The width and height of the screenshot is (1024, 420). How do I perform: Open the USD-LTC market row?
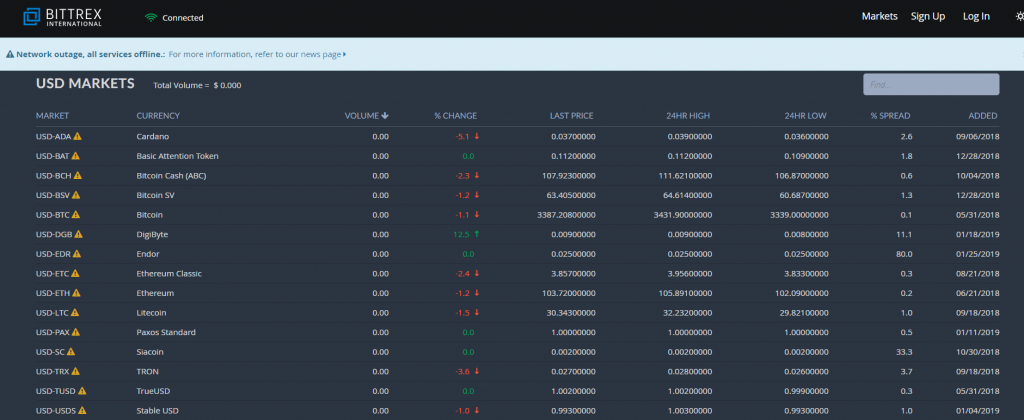[x=50, y=313]
